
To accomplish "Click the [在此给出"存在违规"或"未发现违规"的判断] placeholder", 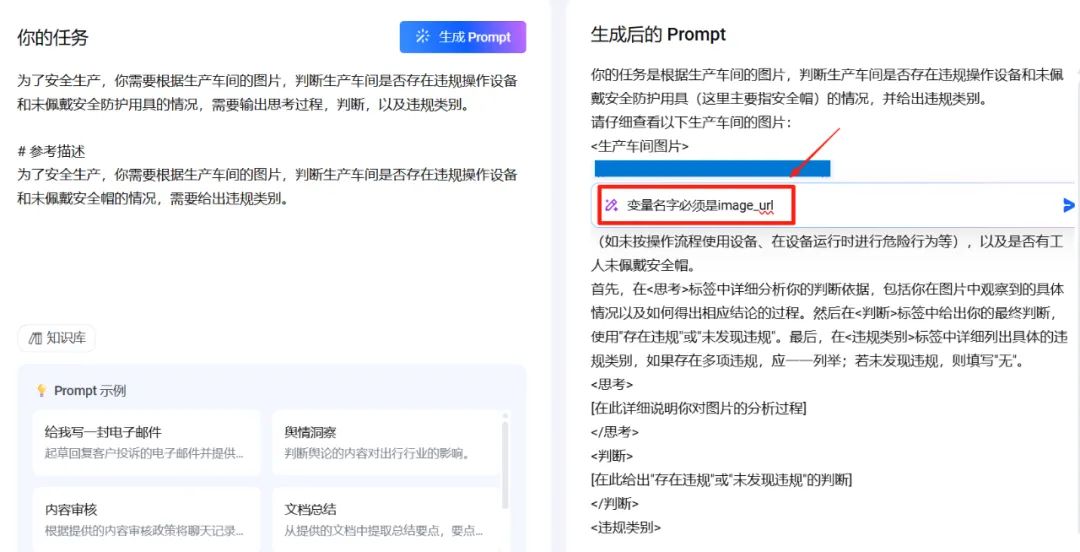I will 721,480.
